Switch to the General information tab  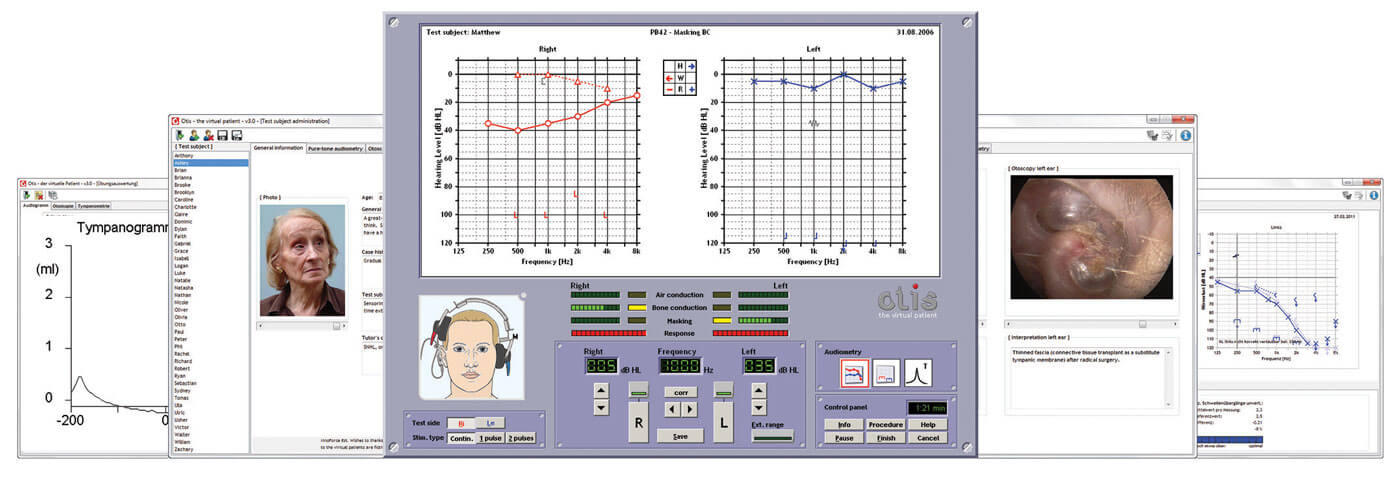click(x=278, y=148)
